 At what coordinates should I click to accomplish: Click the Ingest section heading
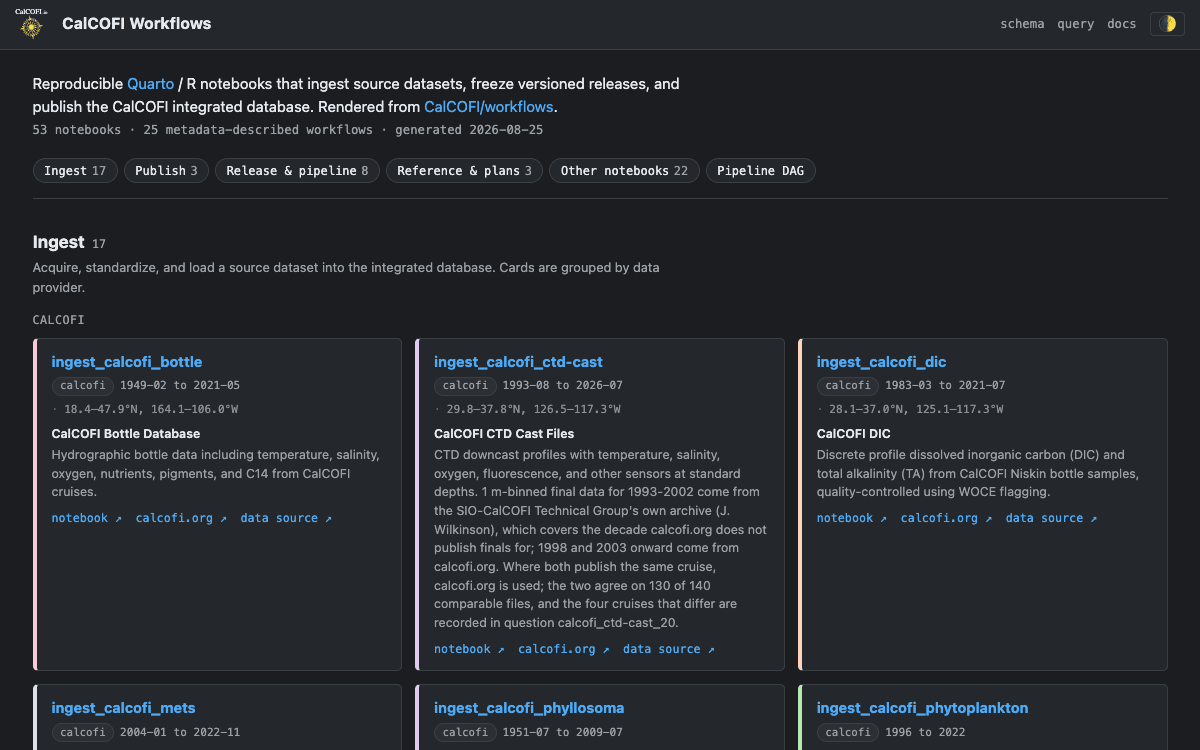pos(58,243)
